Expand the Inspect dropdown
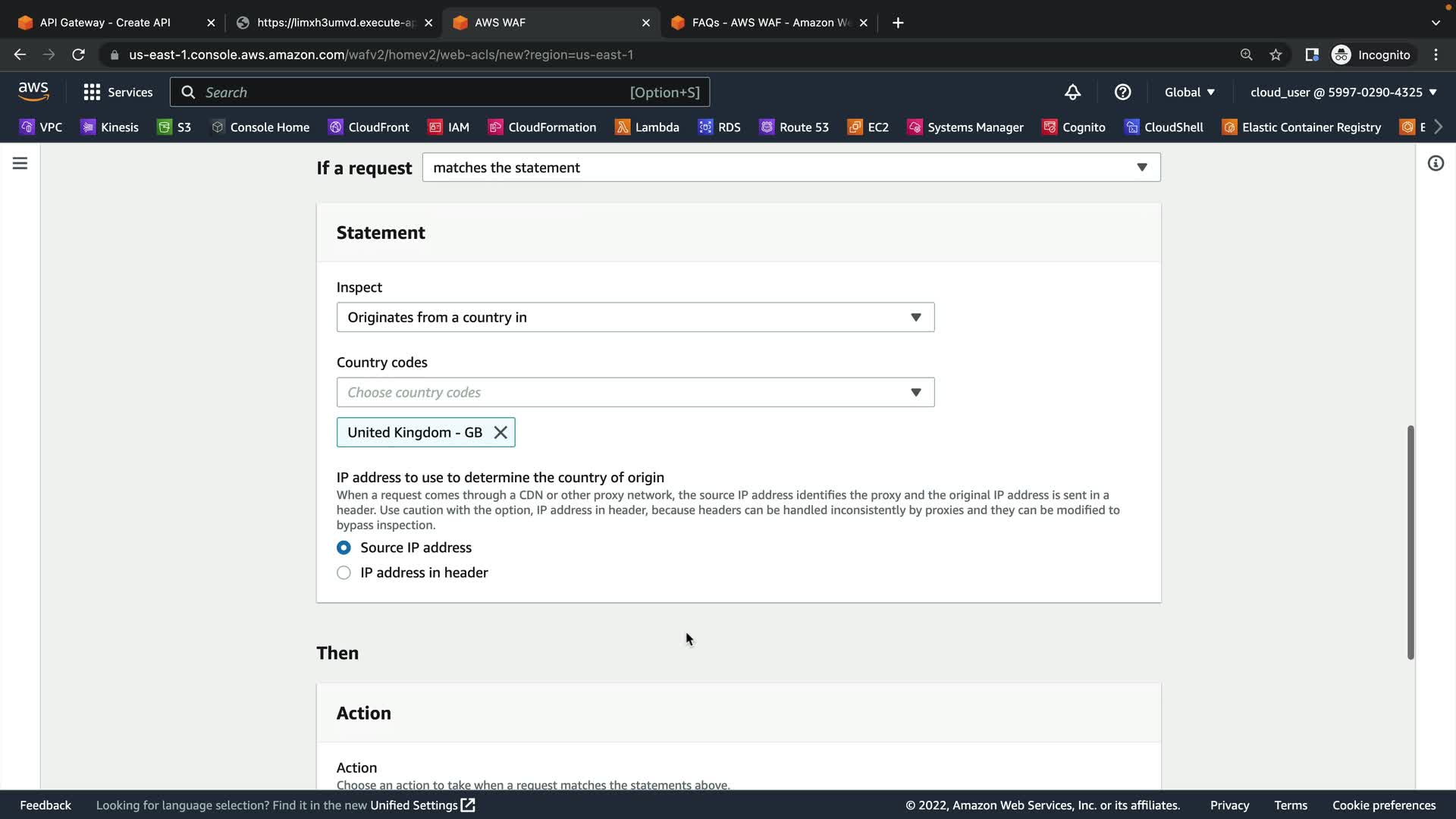 pos(635,317)
